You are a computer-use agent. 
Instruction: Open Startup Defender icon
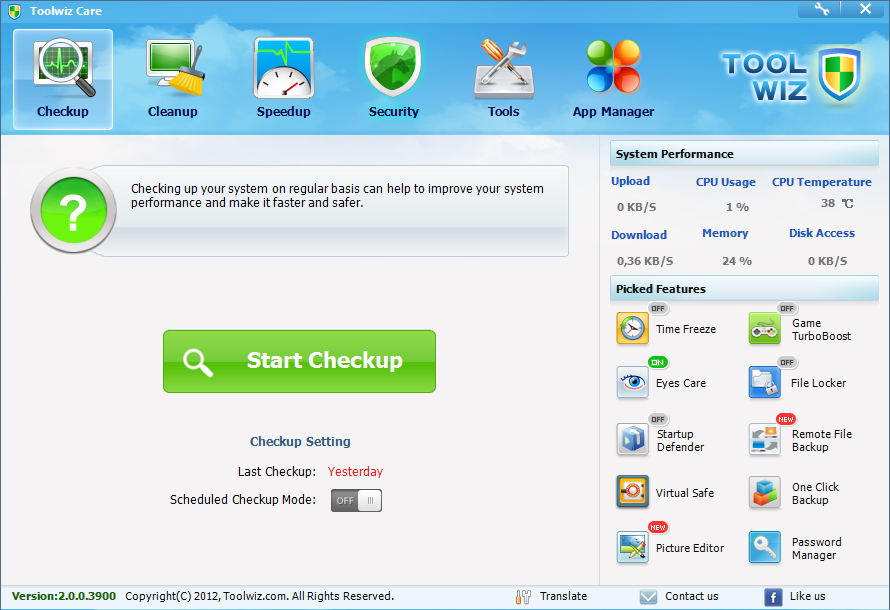point(632,439)
